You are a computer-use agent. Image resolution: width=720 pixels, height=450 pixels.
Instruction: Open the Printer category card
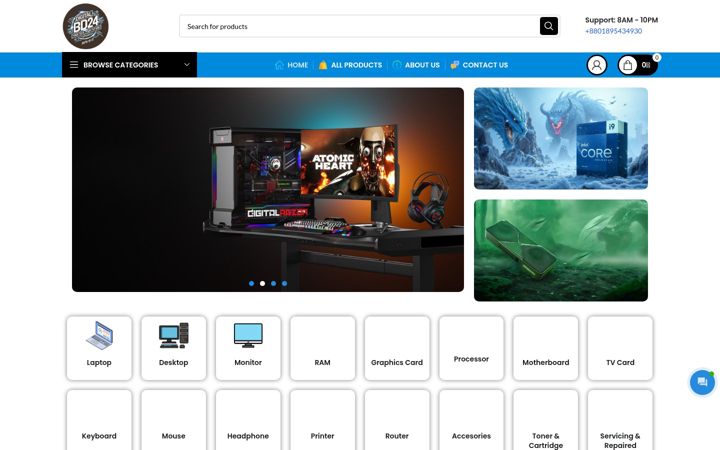tap(322, 420)
